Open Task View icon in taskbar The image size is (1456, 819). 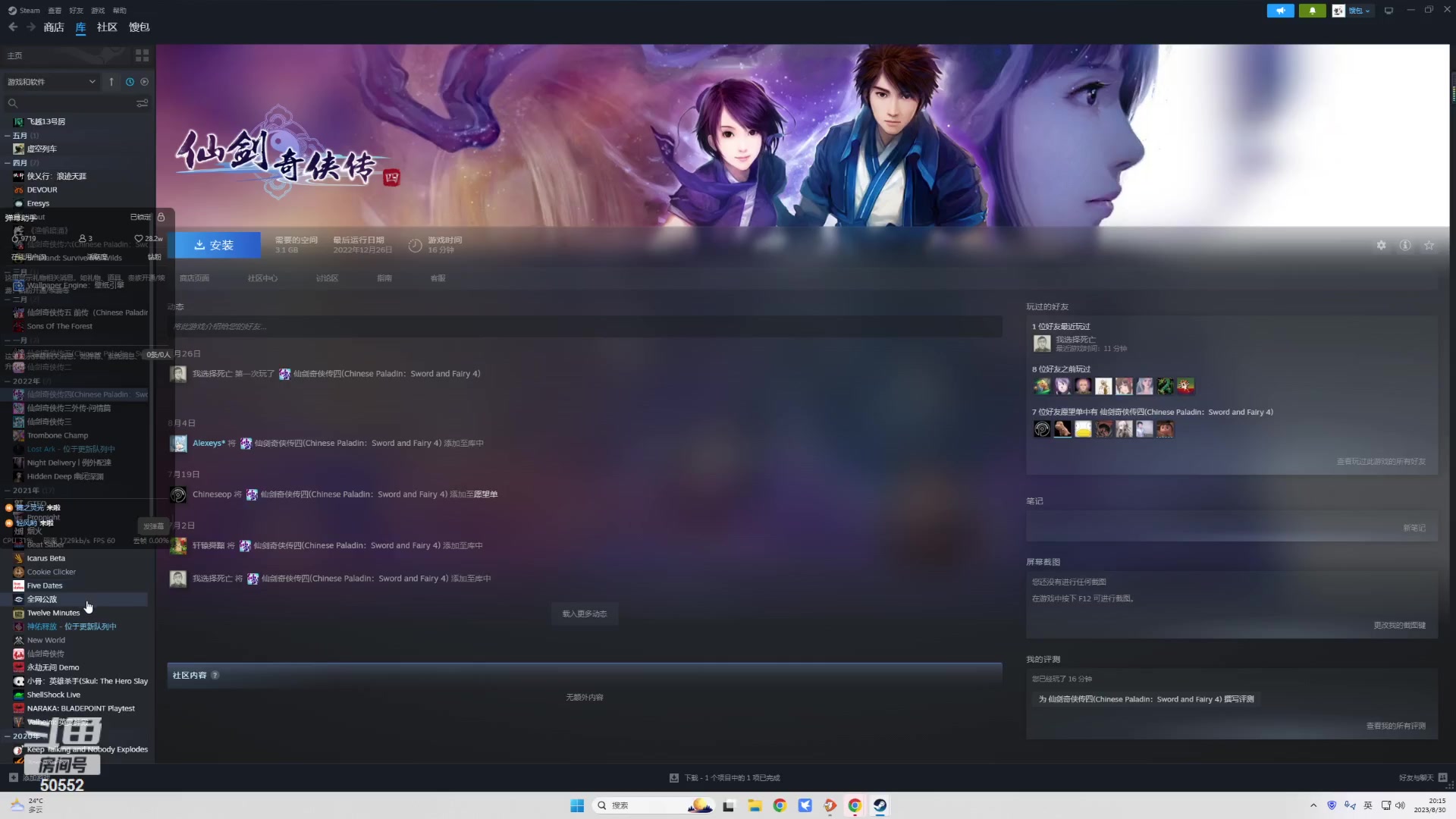pyautogui.click(x=729, y=805)
